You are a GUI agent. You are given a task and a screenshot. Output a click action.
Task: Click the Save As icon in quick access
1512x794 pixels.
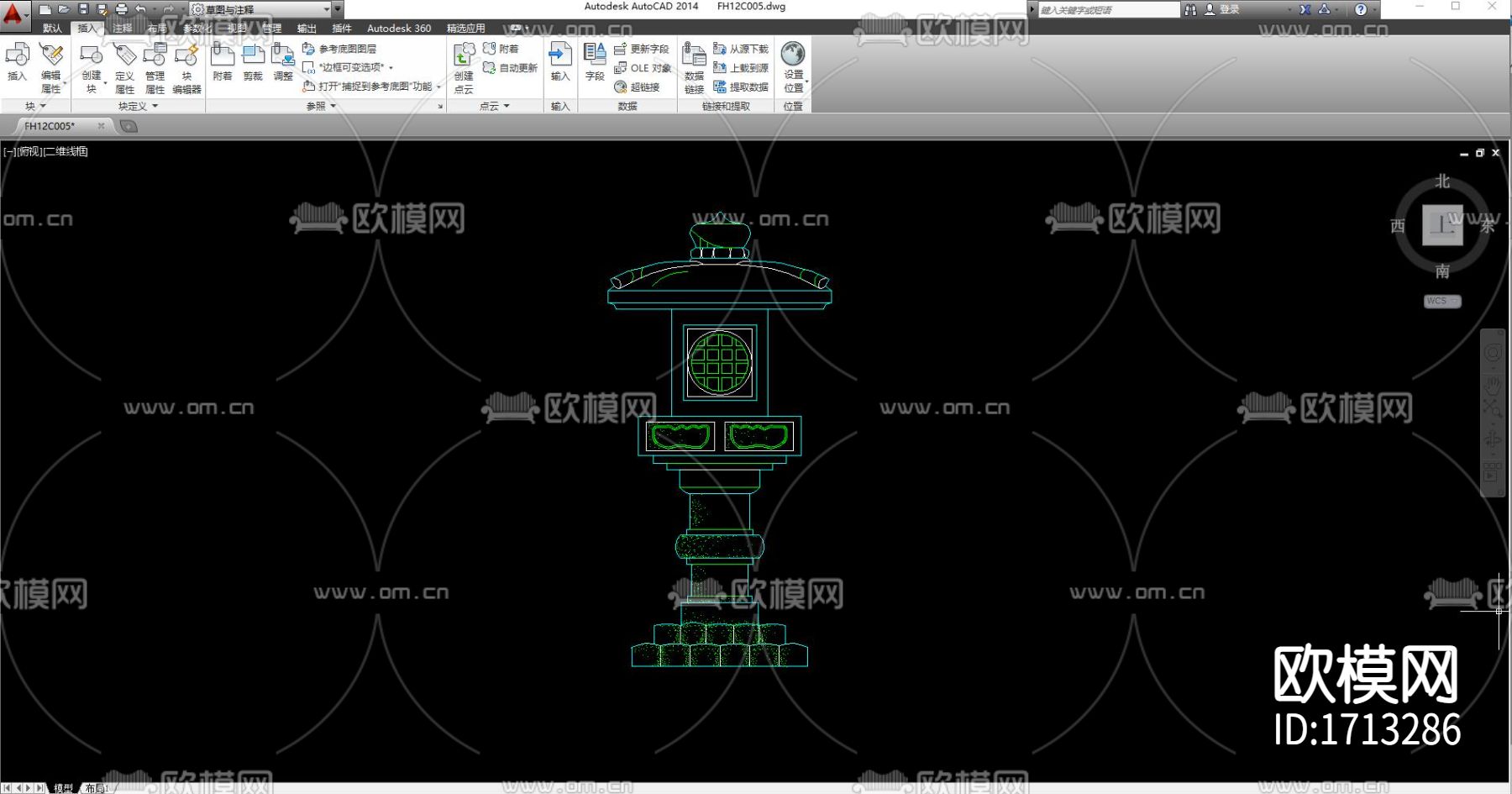pyautogui.click(x=102, y=9)
